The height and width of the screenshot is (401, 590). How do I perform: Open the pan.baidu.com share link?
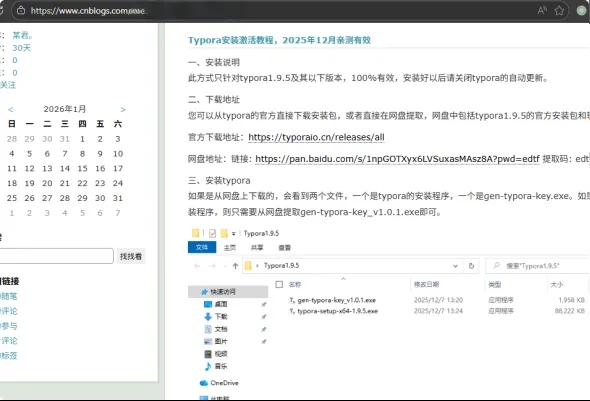tap(397, 159)
